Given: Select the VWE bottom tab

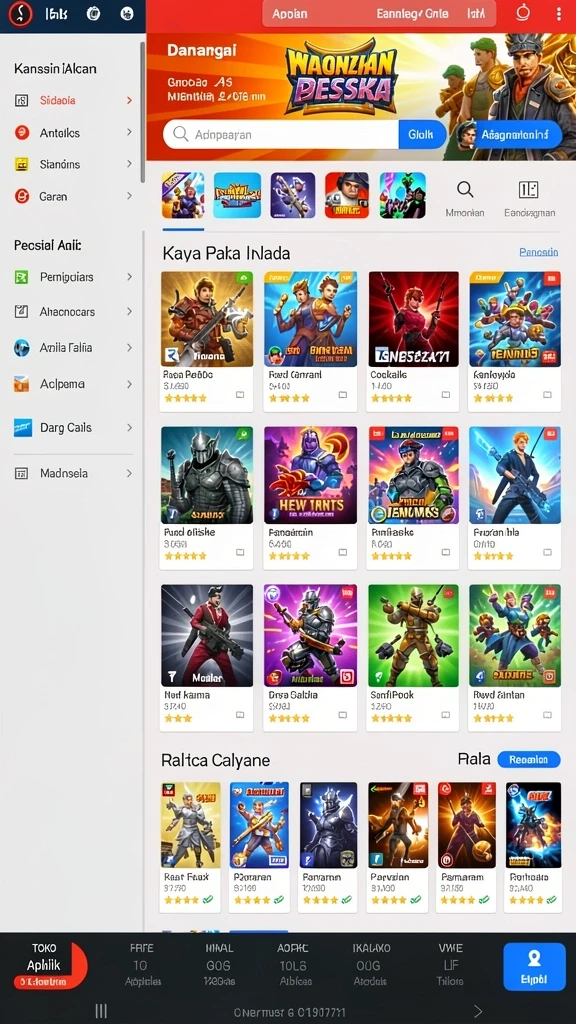Looking at the screenshot, I should pos(450,965).
